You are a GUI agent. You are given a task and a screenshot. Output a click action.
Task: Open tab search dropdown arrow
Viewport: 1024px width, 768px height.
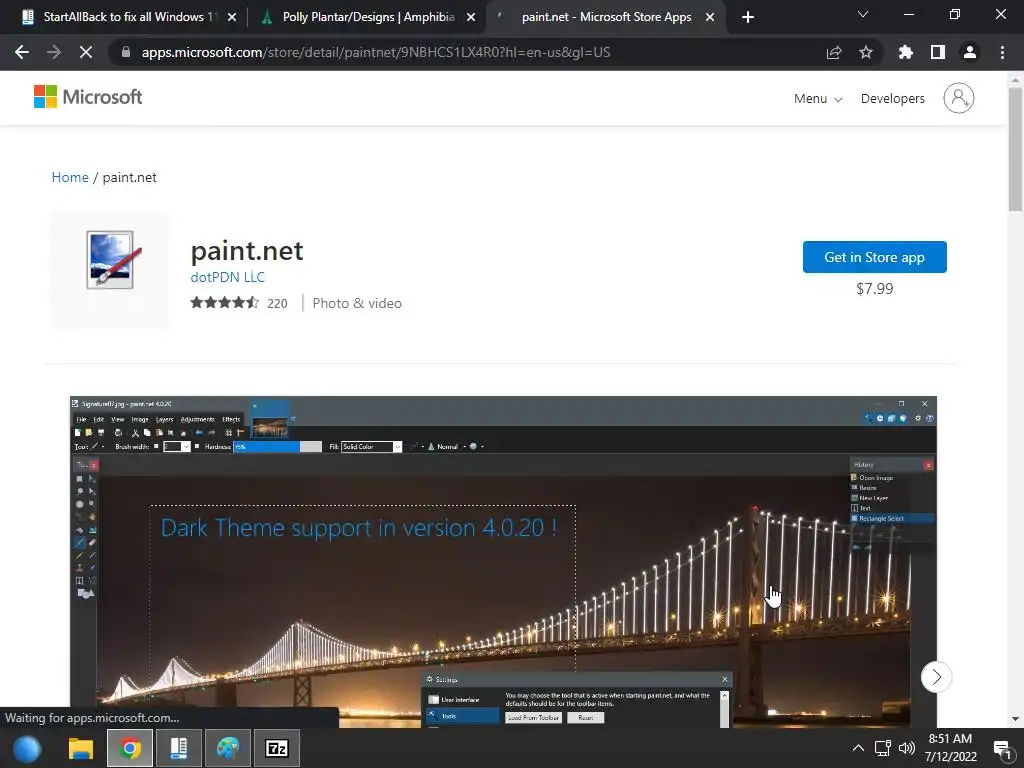point(863,14)
